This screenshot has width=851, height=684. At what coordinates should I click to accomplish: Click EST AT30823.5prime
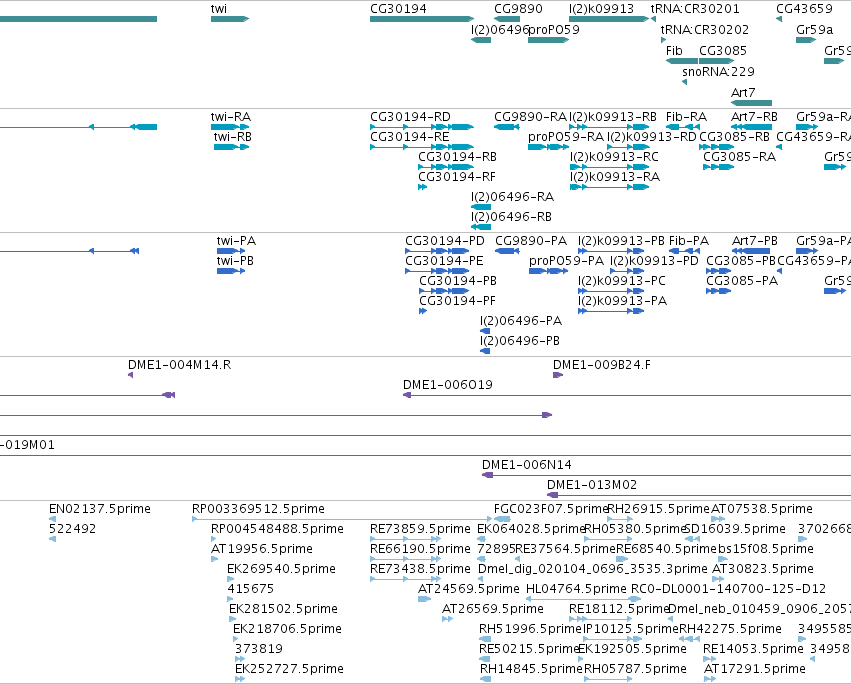[763, 569]
